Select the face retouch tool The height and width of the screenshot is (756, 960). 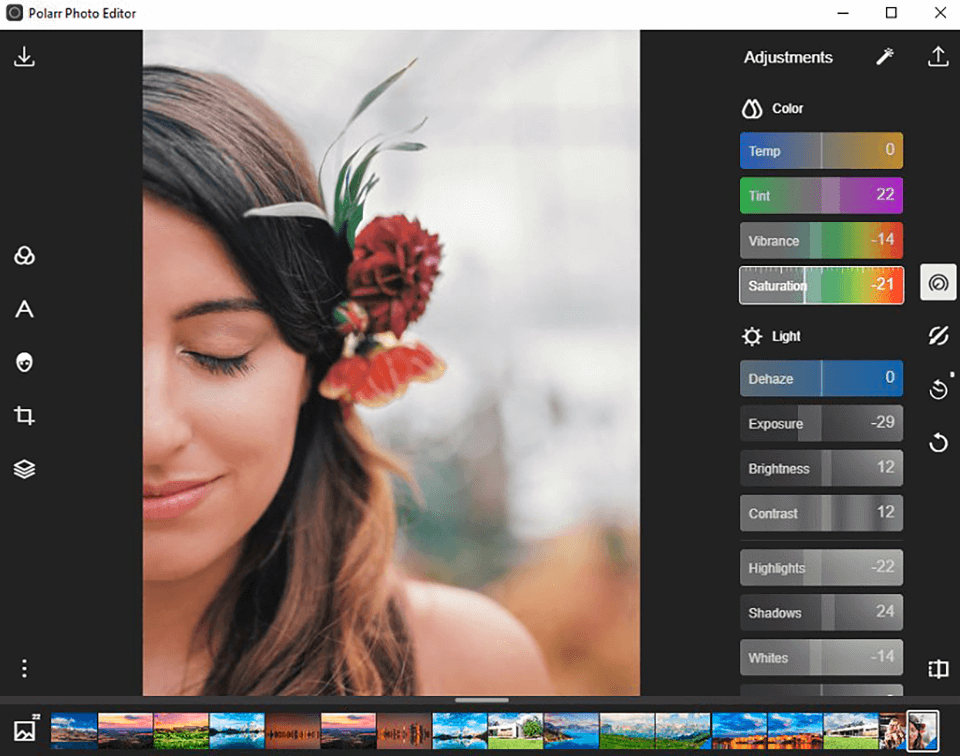point(24,362)
